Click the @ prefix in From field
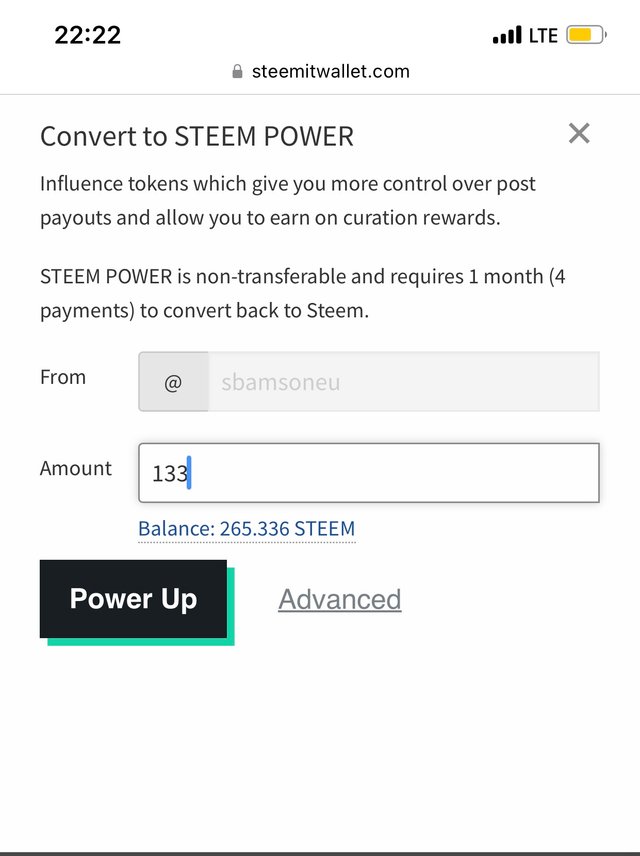The image size is (640, 856). tap(173, 382)
